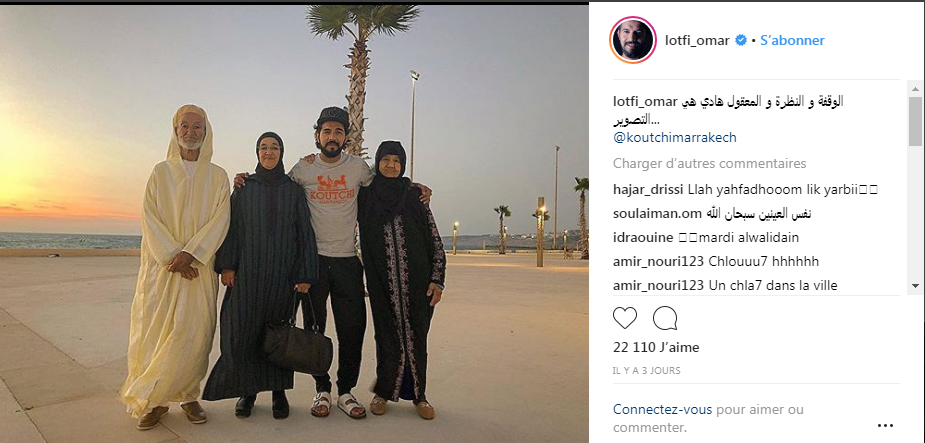Click the post photo of the family

pos(294,224)
